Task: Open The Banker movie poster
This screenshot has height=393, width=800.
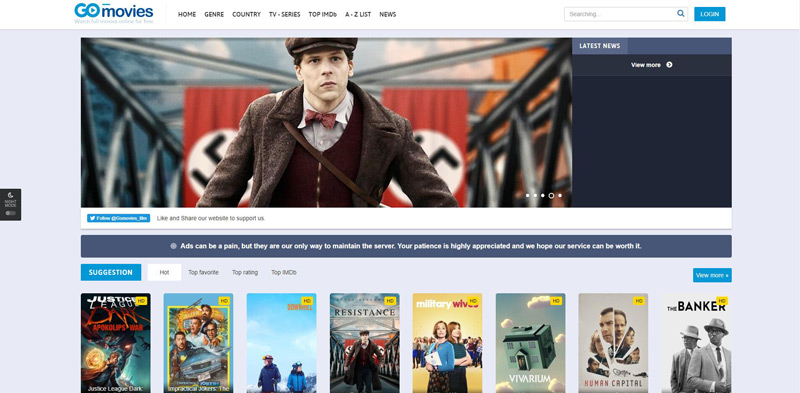Action: point(696,343)
